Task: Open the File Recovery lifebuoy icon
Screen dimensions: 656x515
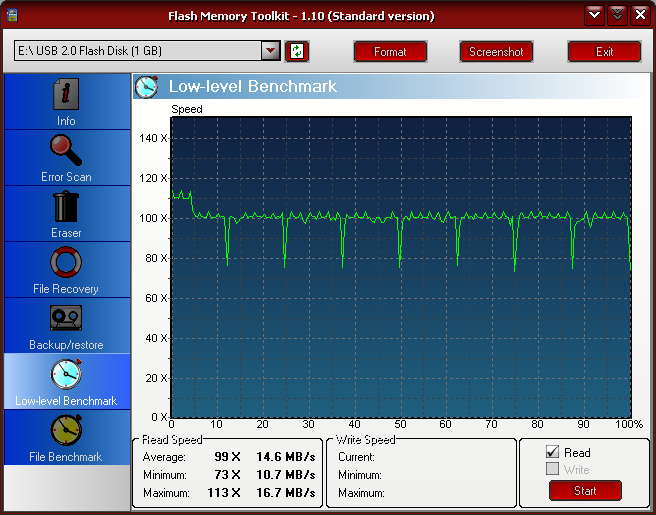Action: (x=66, y=262)
